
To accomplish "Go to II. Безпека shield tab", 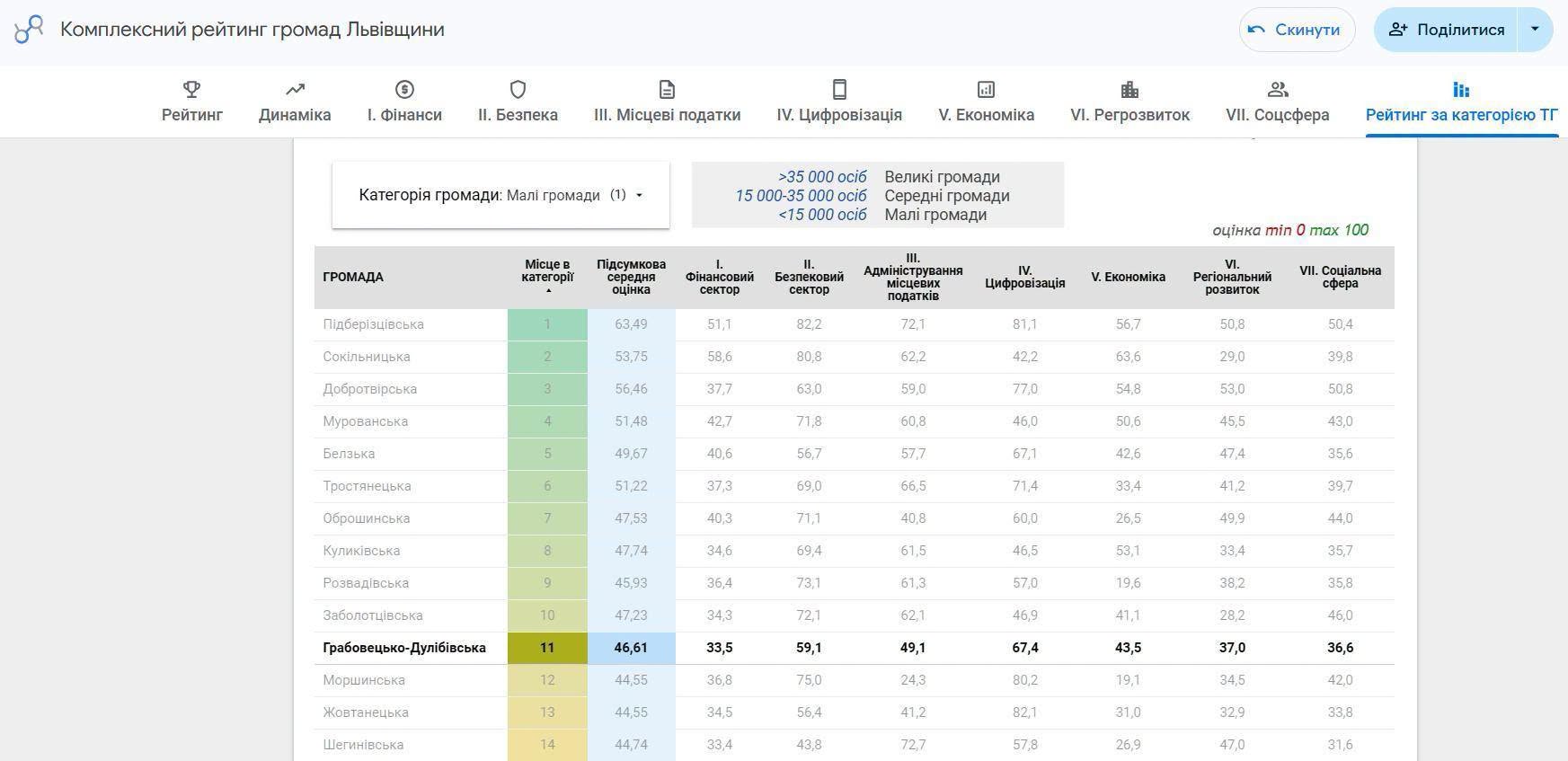I will pos(518,102).
